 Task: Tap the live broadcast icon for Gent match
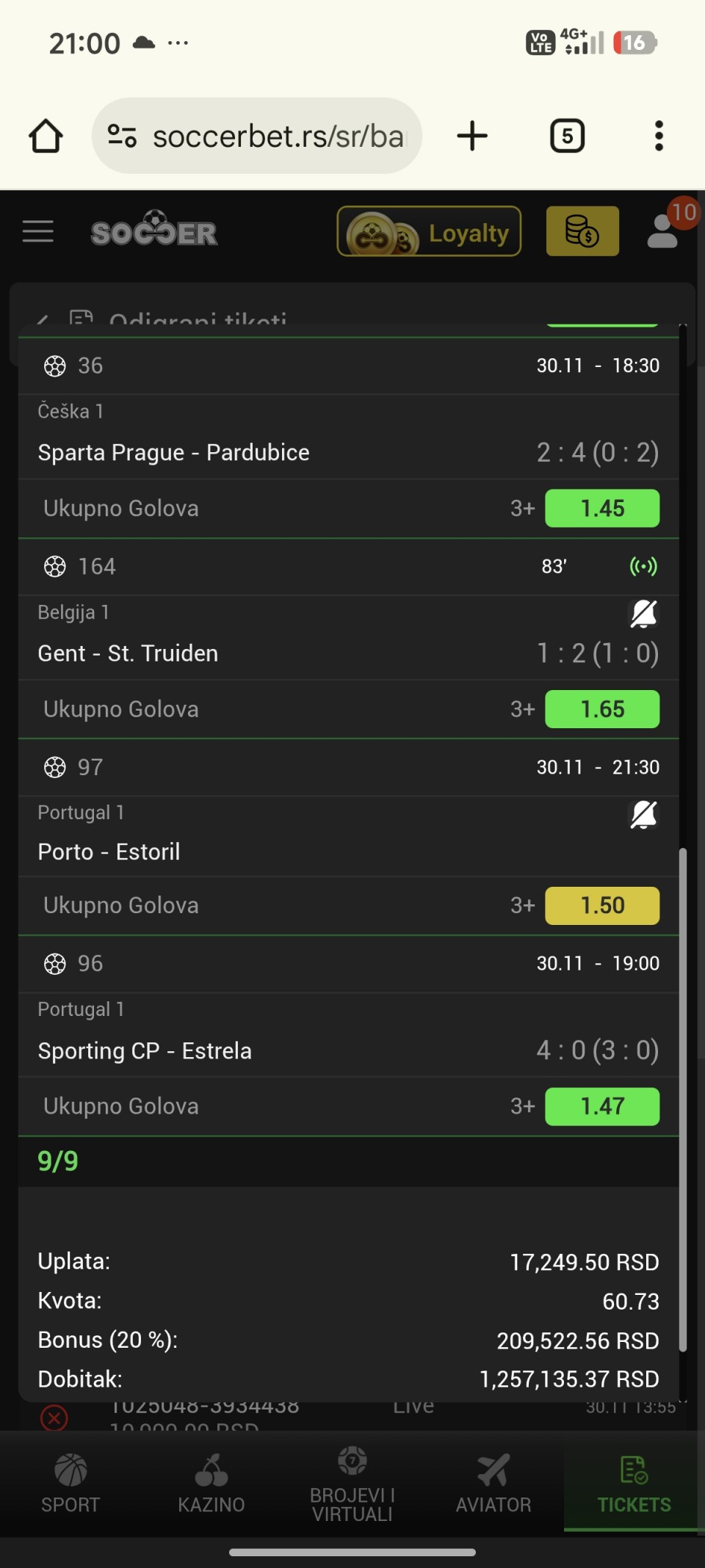643,567
